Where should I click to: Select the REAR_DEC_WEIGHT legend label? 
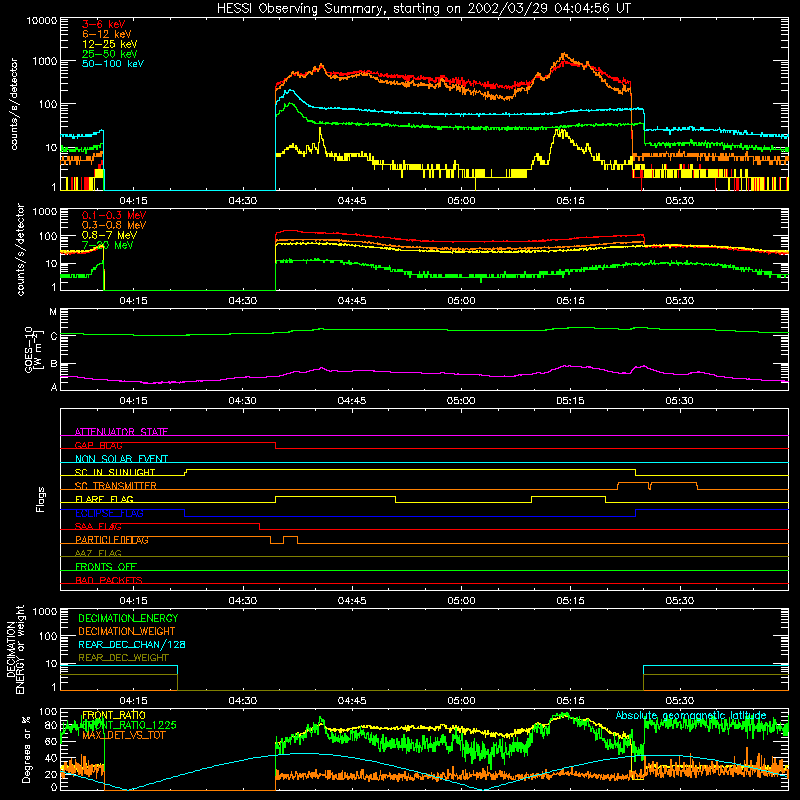tap(123, 658)
